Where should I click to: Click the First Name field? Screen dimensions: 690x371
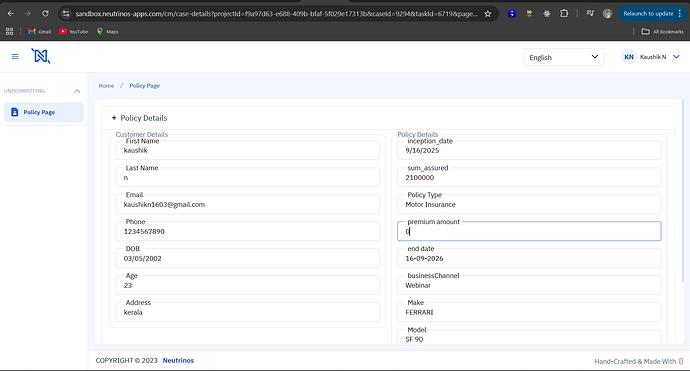(247, 150)
